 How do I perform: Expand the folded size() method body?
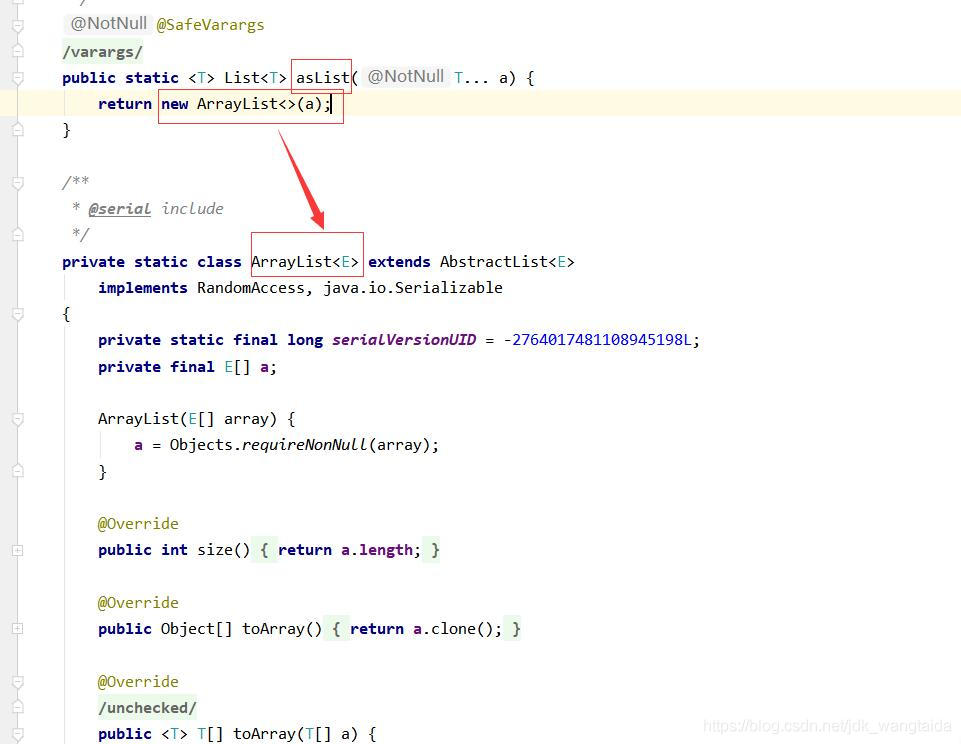click(17, 549)
